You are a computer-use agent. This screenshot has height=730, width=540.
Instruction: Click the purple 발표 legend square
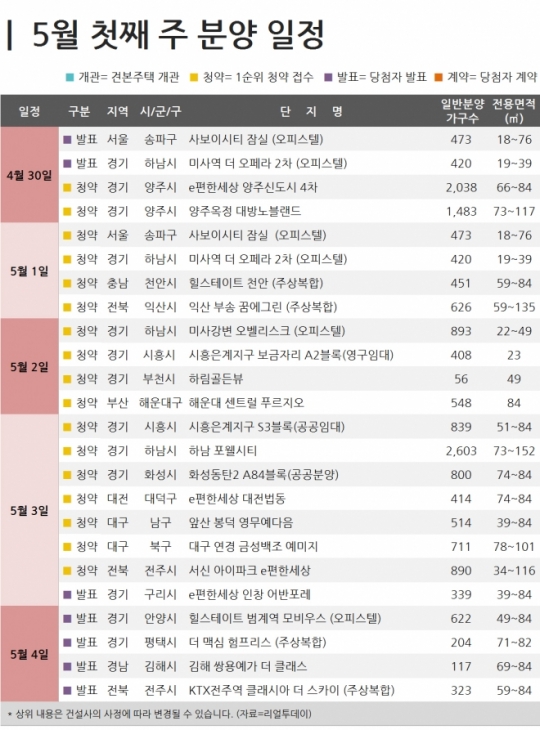click(328, 77)
